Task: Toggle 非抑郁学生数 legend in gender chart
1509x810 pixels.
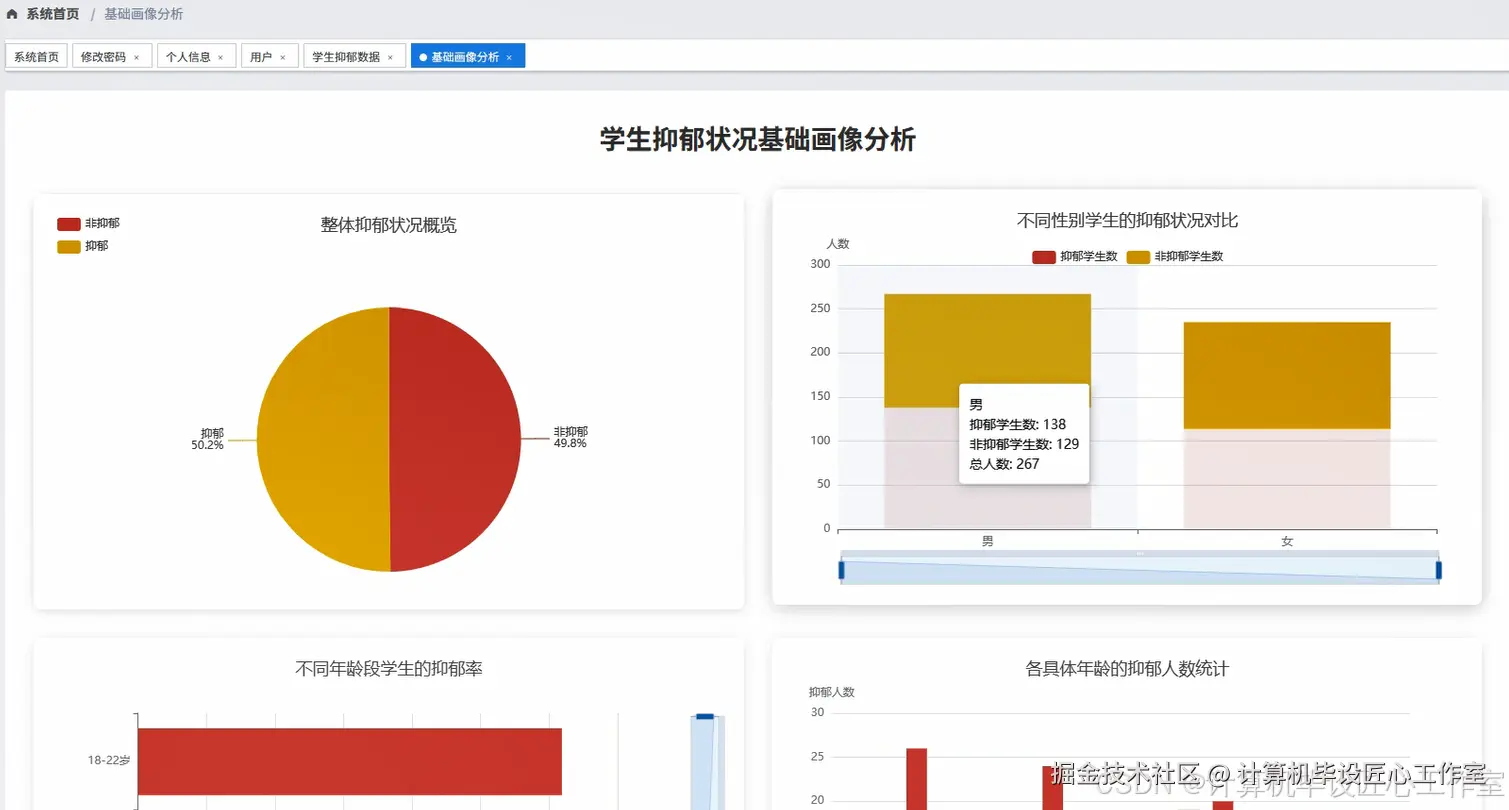Action: pyautogui.click(x=1175, y=257)
